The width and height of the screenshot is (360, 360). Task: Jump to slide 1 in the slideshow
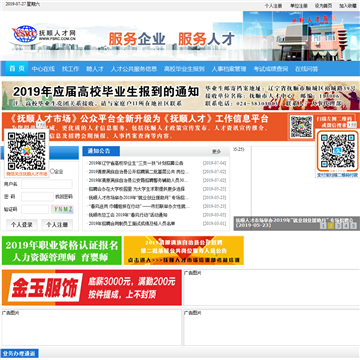[323, 226]
